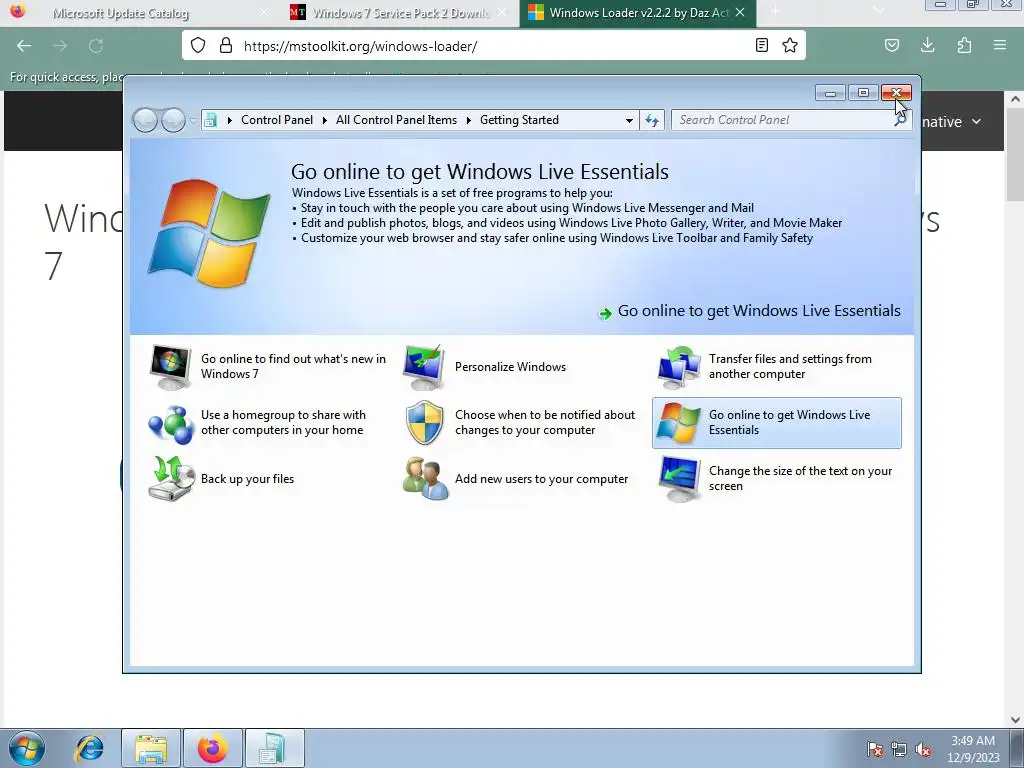Reload the page in Firefox
This screenshot has width=1024, height=768.
click(x=96, y=46)
